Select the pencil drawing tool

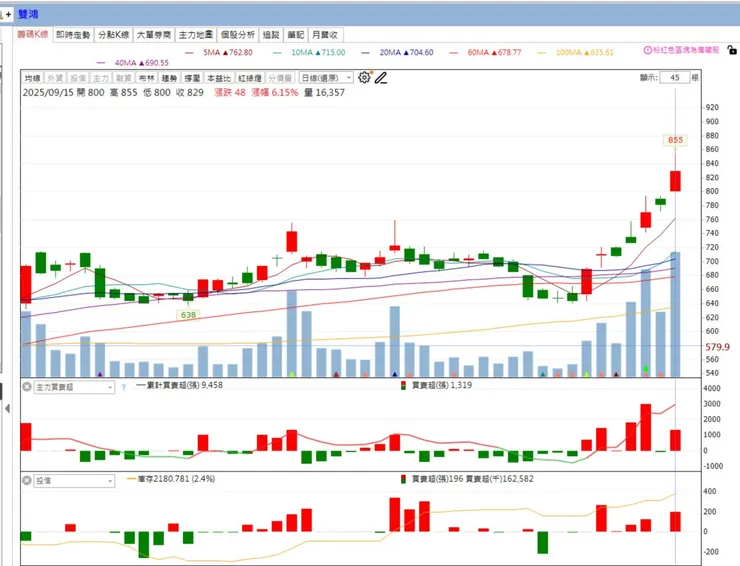click(381, 77)
